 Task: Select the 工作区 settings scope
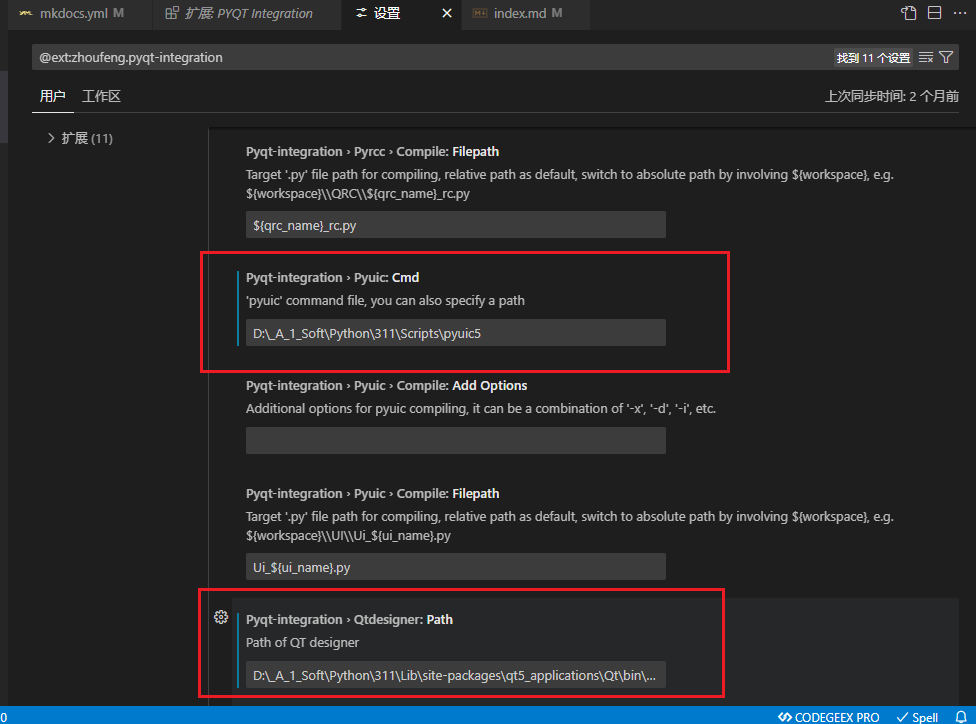coord(101,96)
